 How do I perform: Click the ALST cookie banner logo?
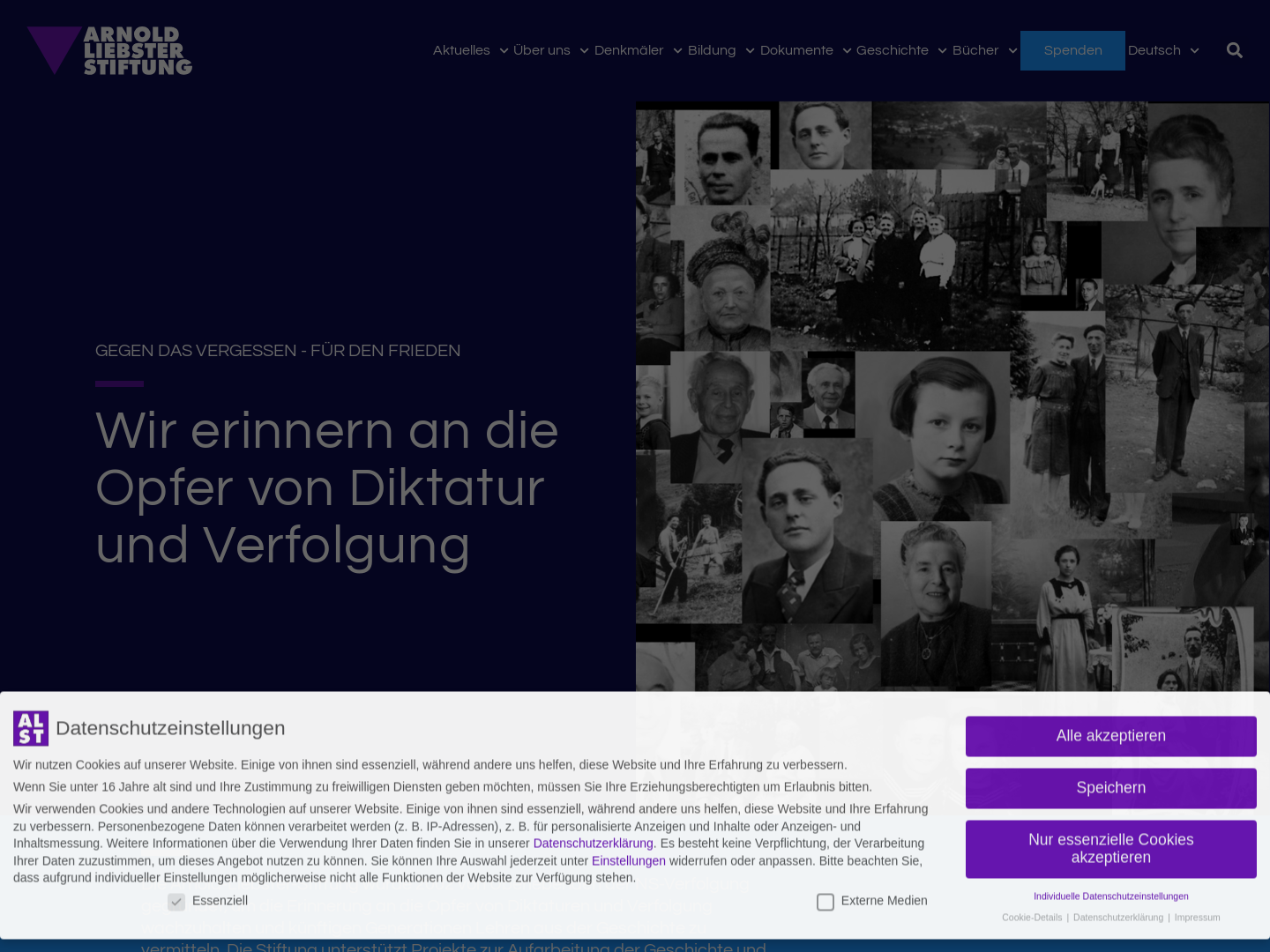point(31,728)
